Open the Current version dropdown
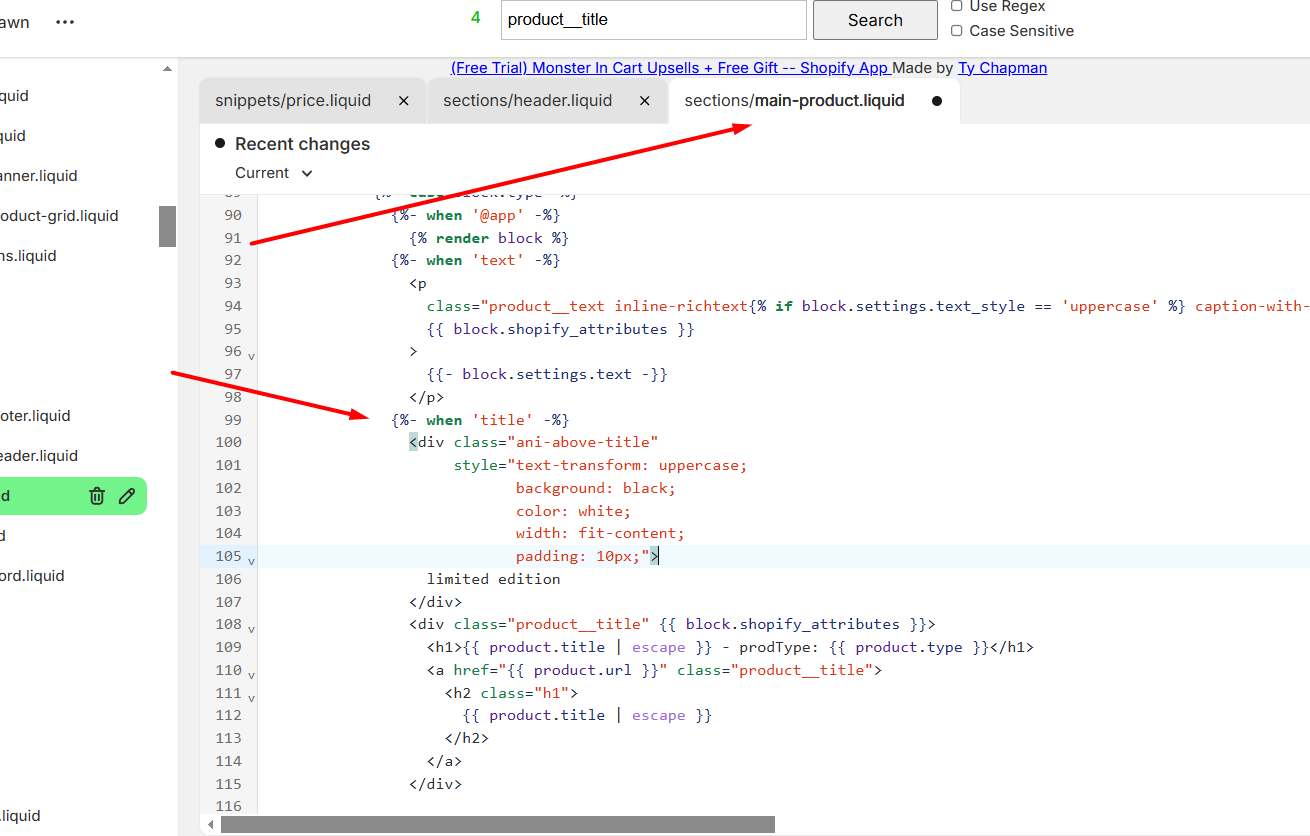This screenshot has height=836, width=1310. (x=274, y=173)
